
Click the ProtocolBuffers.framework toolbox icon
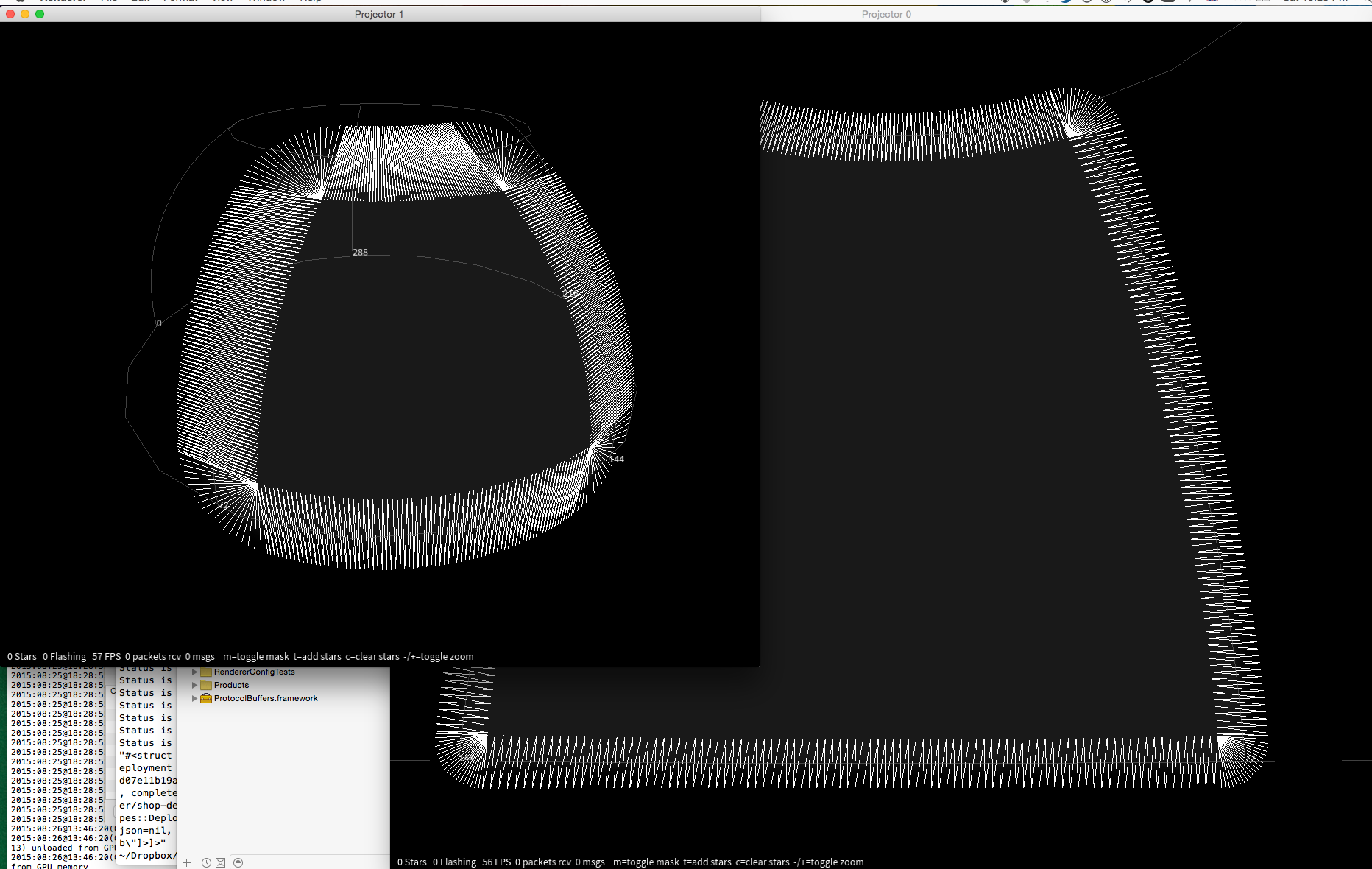pyautogui.click(x=206, y=698)
